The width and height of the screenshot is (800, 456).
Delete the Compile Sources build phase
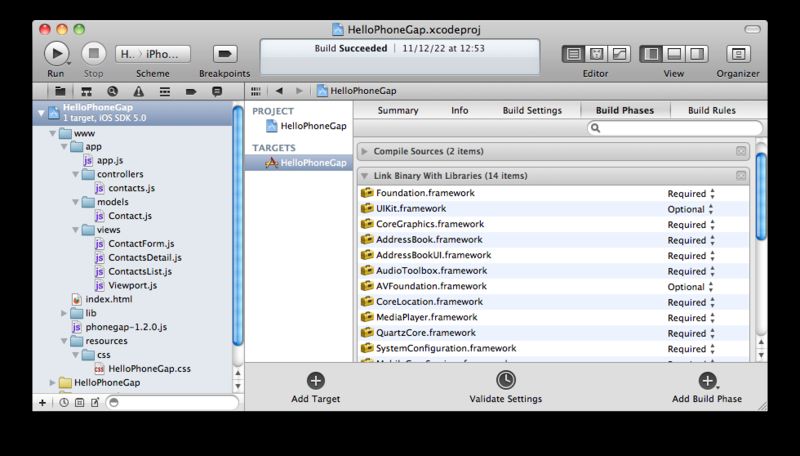(x=741, y=151)
